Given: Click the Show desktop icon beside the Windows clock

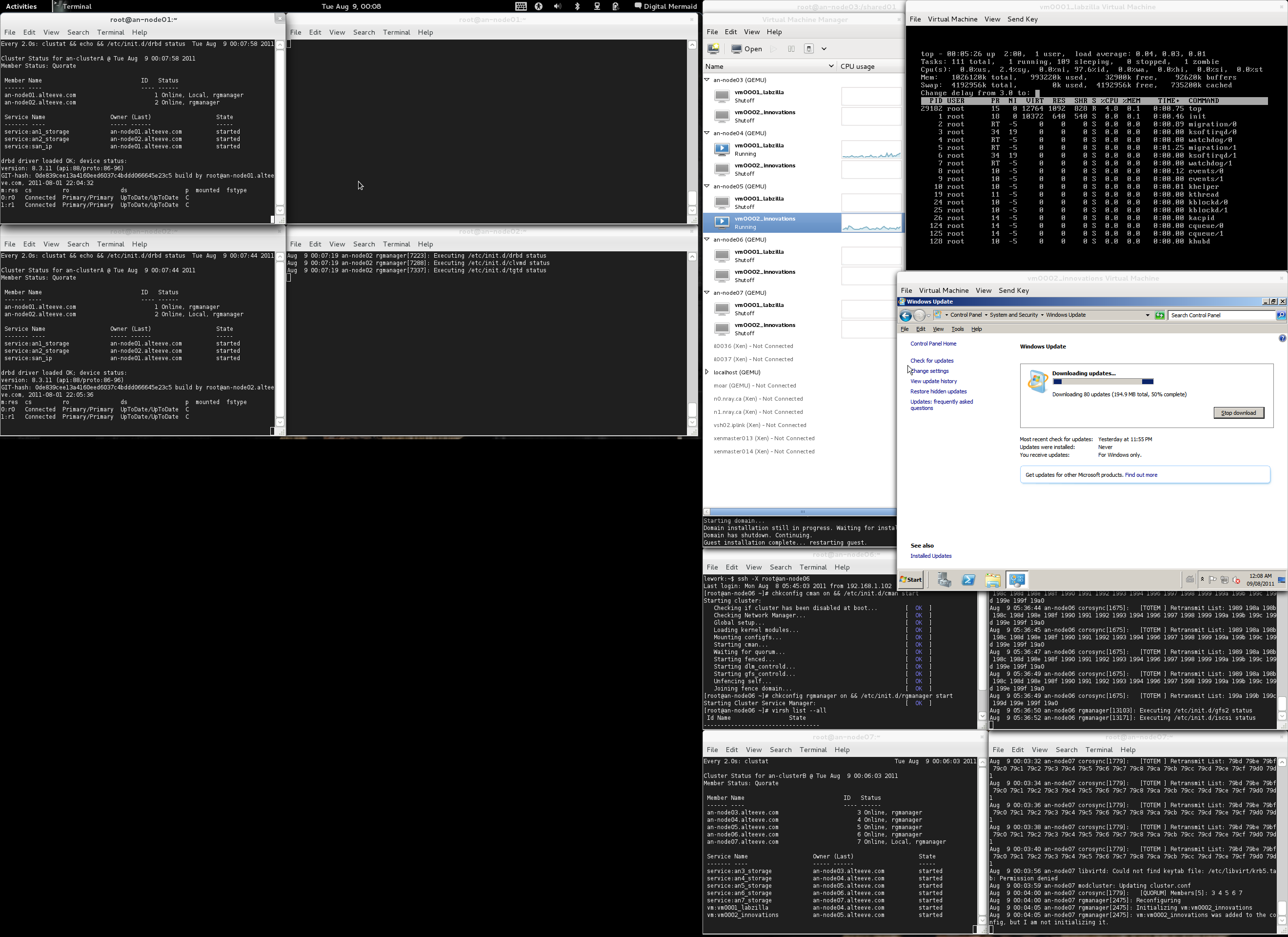Looking at the screenshot, I should click(x=1282, y=580).
